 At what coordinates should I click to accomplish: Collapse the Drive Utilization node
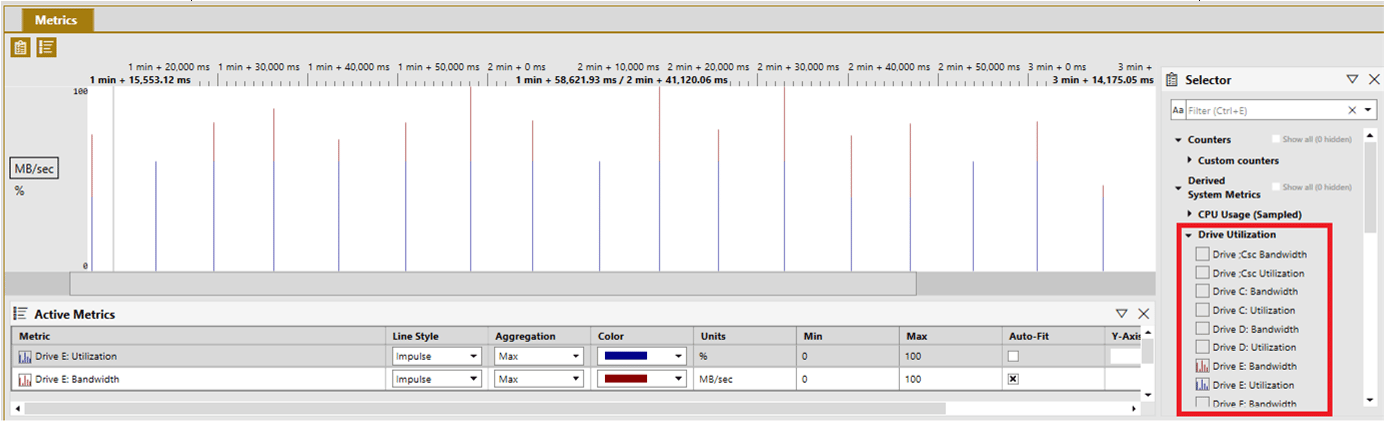pos(1189,235)
